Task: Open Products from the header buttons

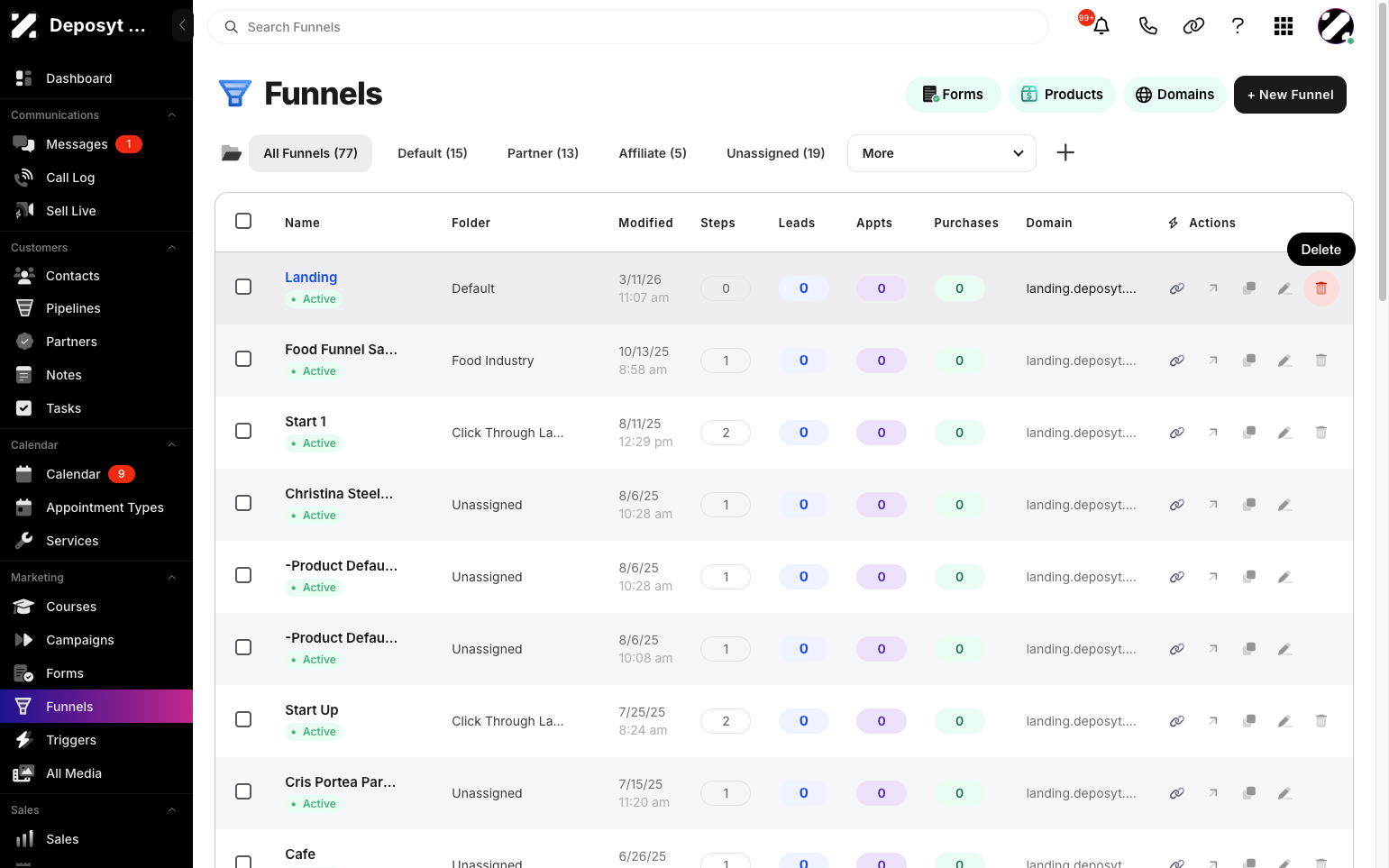Action: 1062,95
